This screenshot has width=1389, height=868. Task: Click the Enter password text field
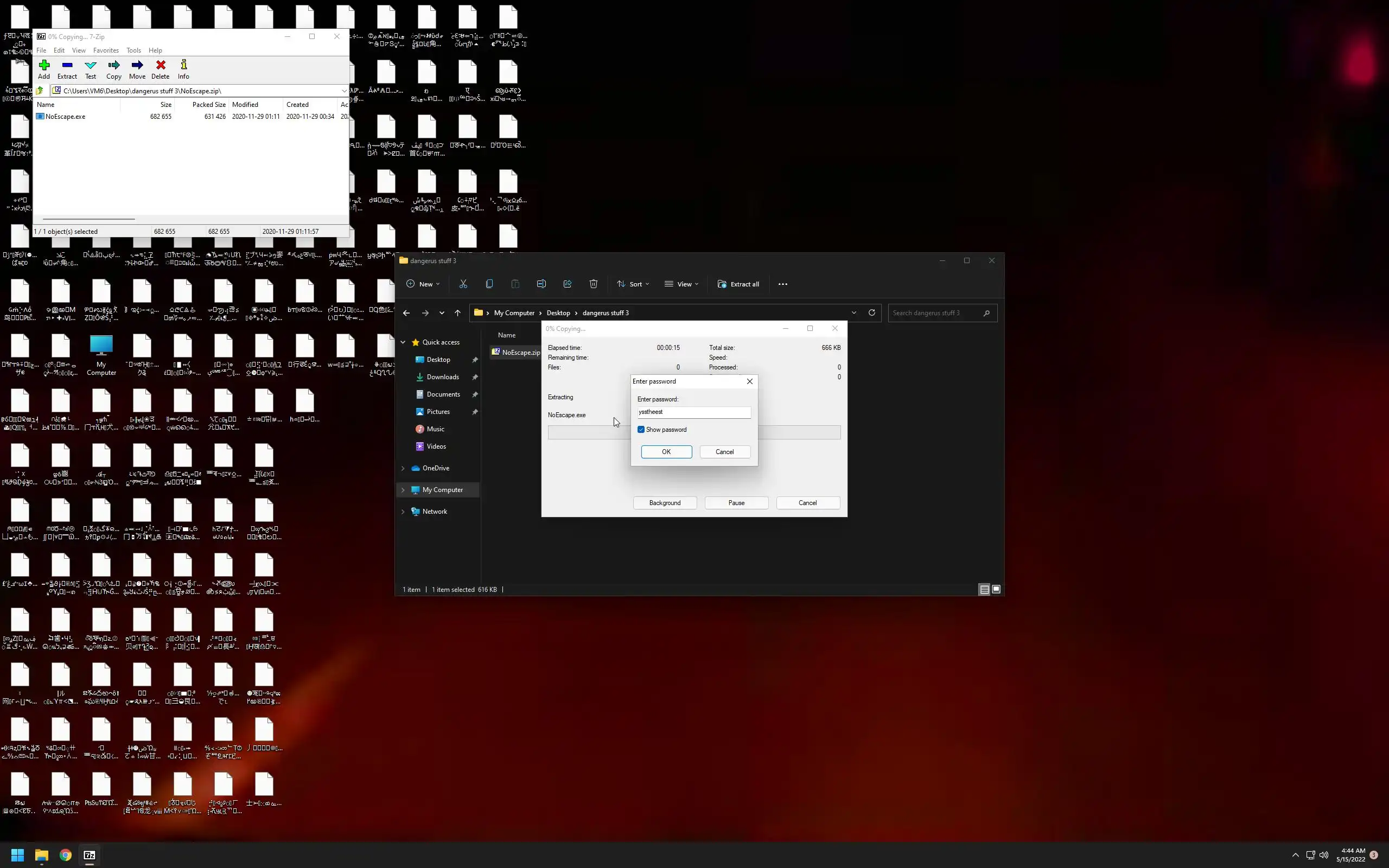click(x=693, y=412)
